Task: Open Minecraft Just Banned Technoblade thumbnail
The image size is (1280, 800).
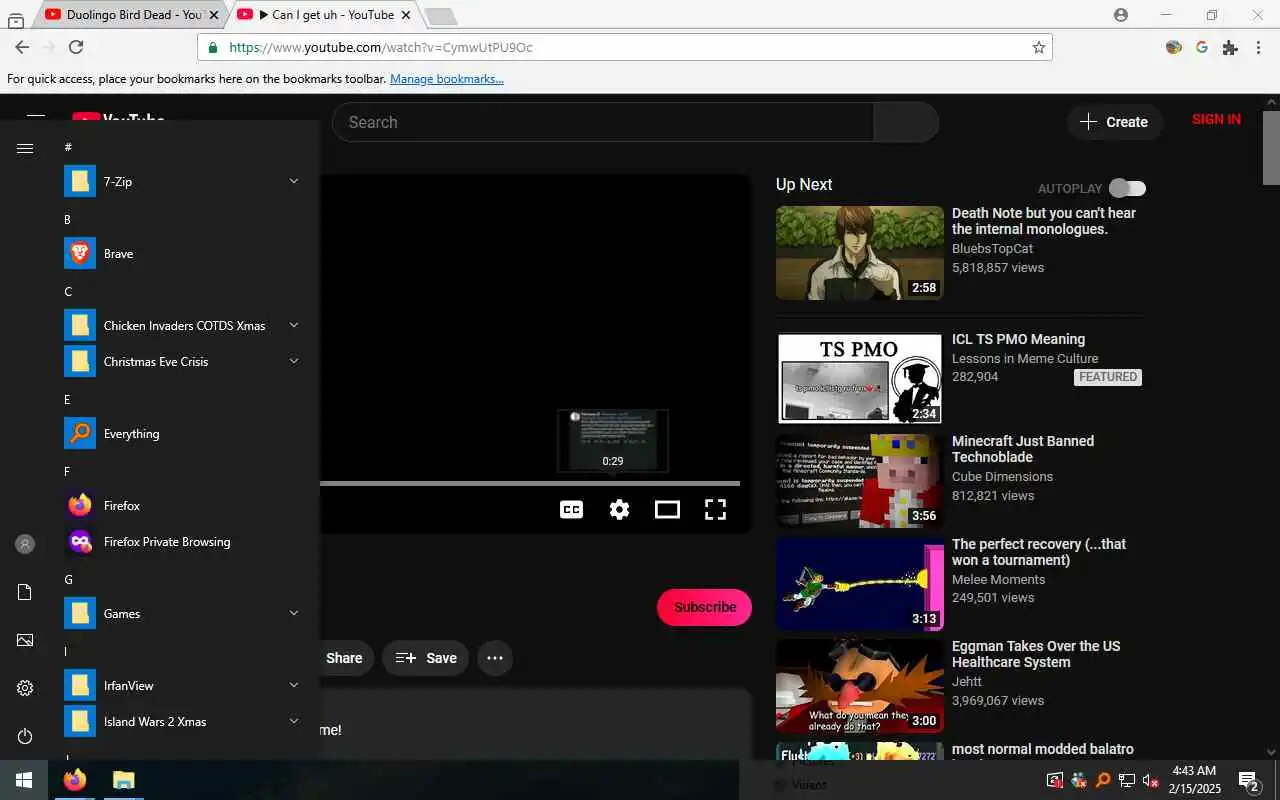Action: point(860,481)
